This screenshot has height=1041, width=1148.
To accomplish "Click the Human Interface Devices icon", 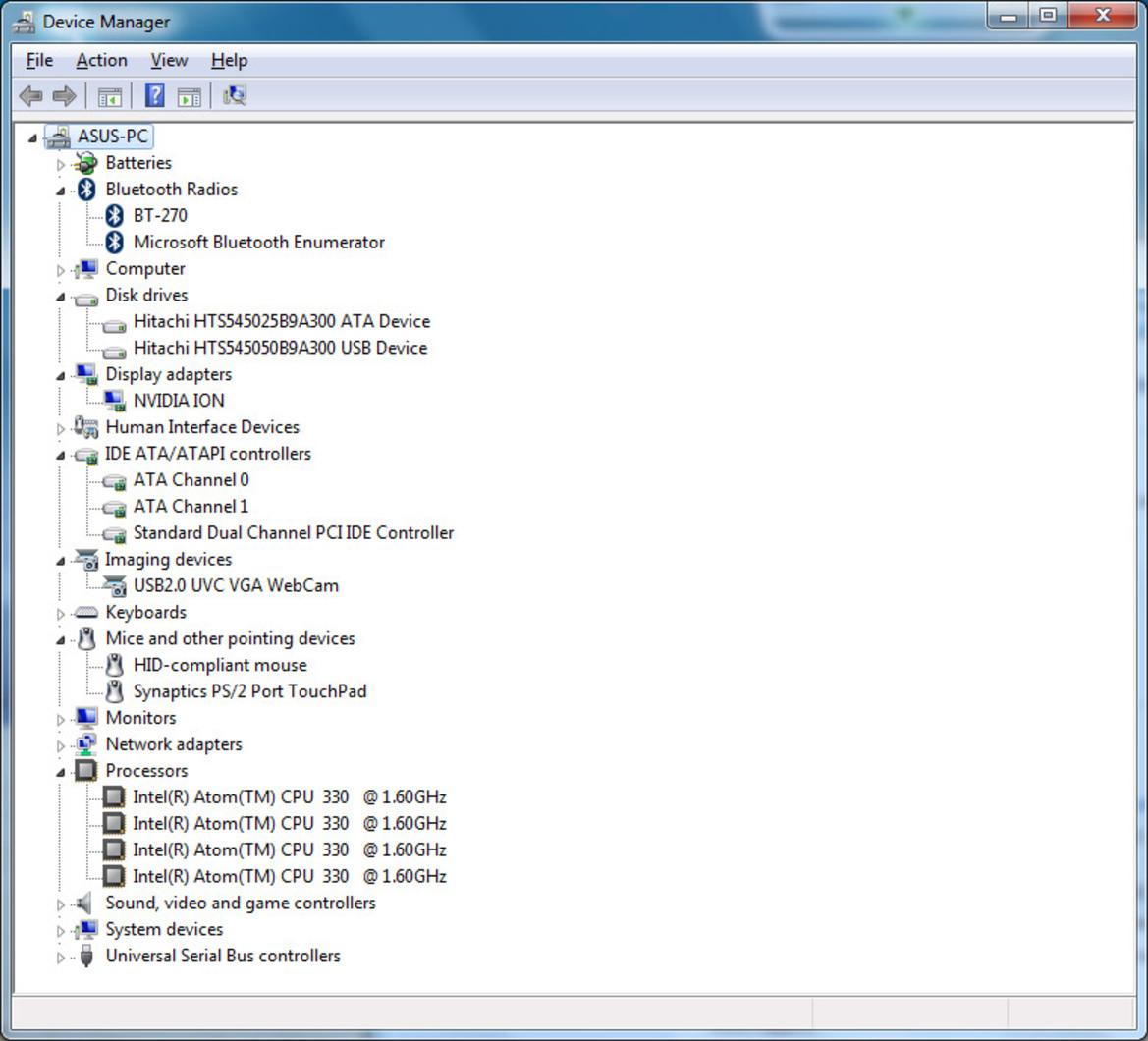I will coord(86,427).
